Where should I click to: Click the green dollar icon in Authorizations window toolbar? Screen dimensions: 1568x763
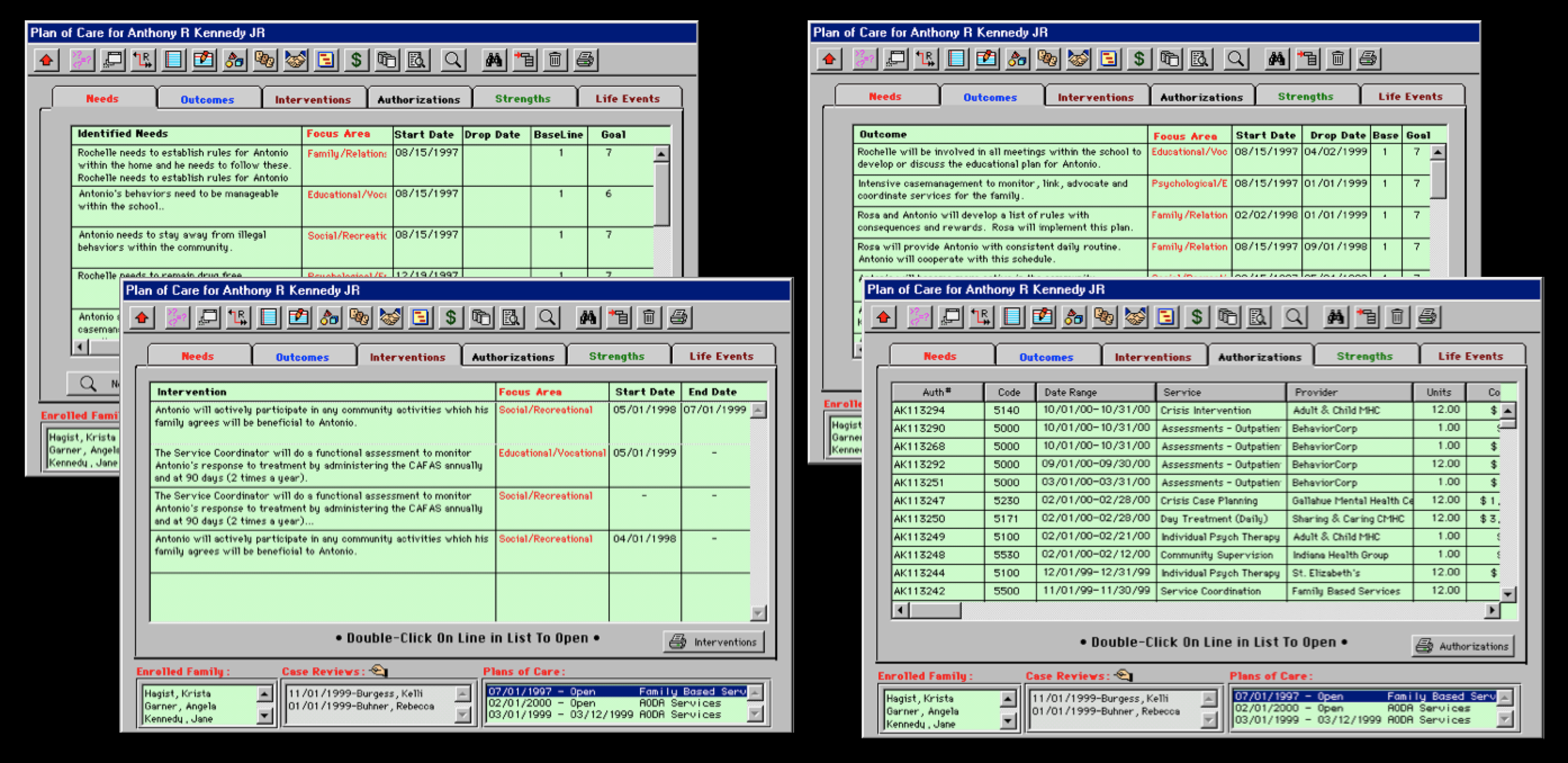coord(1197,317)
